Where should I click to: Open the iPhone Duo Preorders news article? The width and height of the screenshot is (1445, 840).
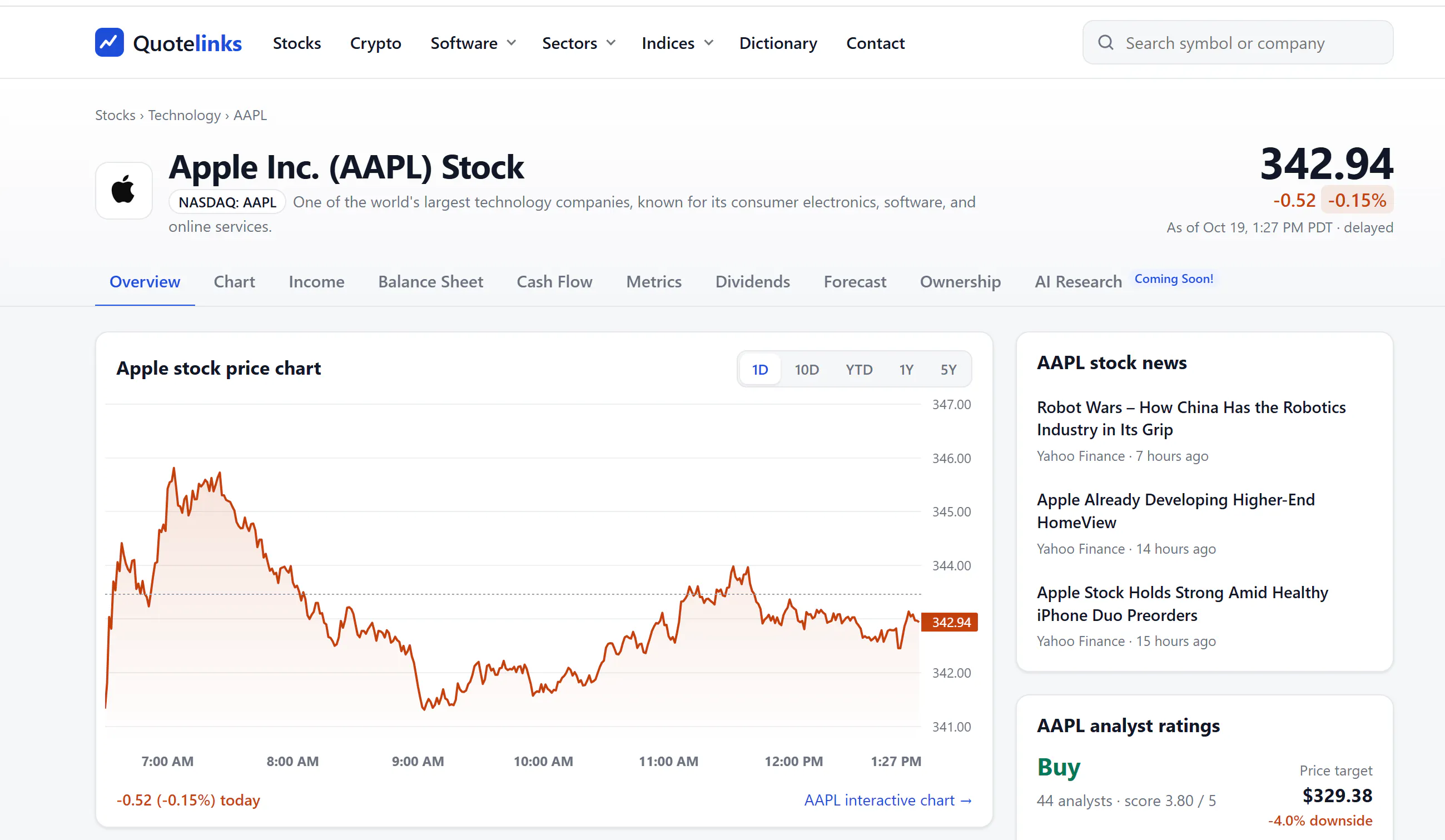point(1183,603)
